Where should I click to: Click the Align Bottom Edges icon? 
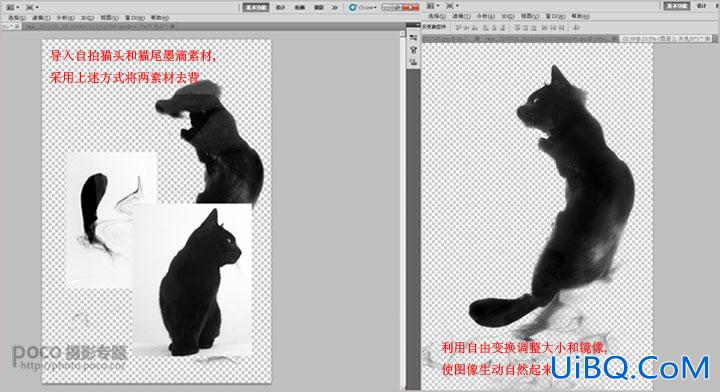click(x=475, y=28)
